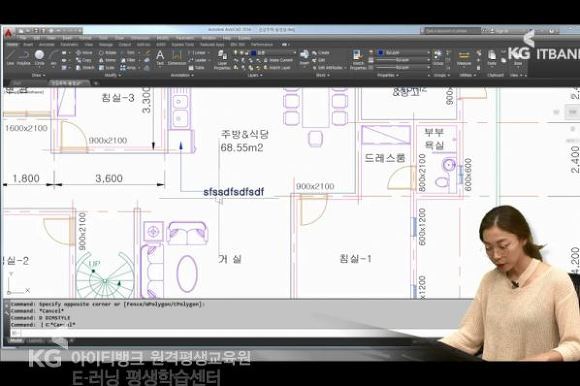Activate the Match Properties tool

tap(358, 60)
